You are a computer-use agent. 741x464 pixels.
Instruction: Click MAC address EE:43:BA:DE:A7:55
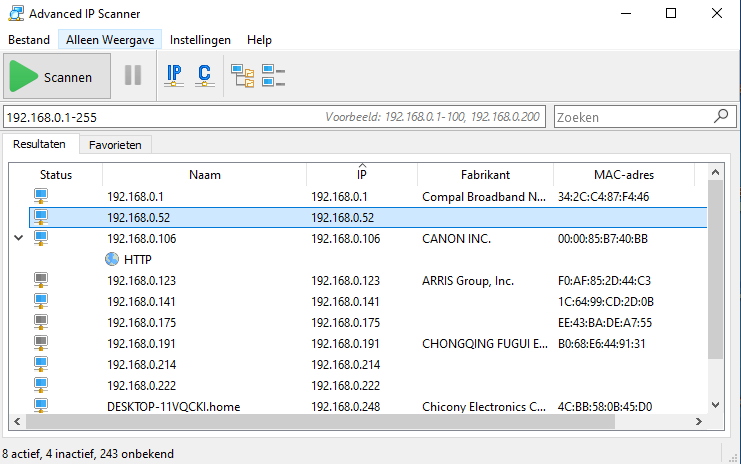(x=605, y=323)
